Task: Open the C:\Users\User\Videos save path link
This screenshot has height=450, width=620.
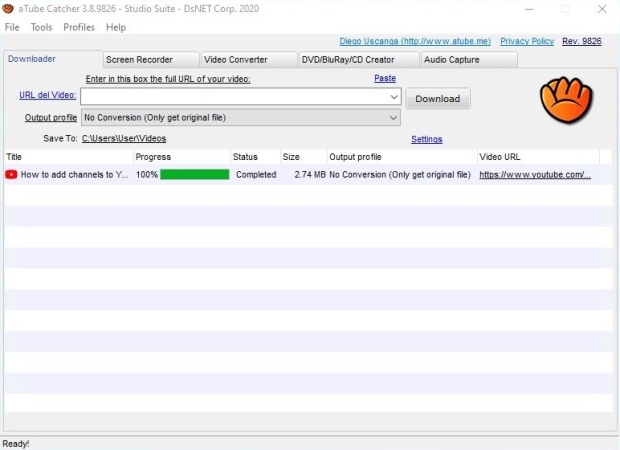Action: click(x=124, y=139)
